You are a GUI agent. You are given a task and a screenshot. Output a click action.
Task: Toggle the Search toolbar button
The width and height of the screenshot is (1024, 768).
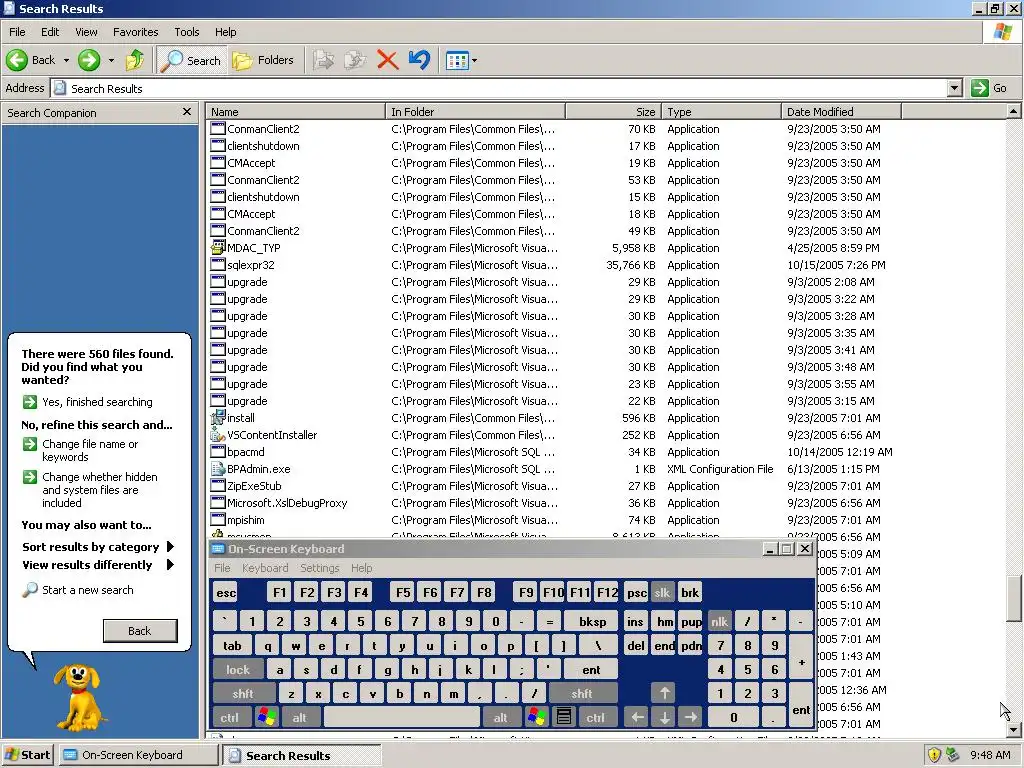click(x=191, y=60)
